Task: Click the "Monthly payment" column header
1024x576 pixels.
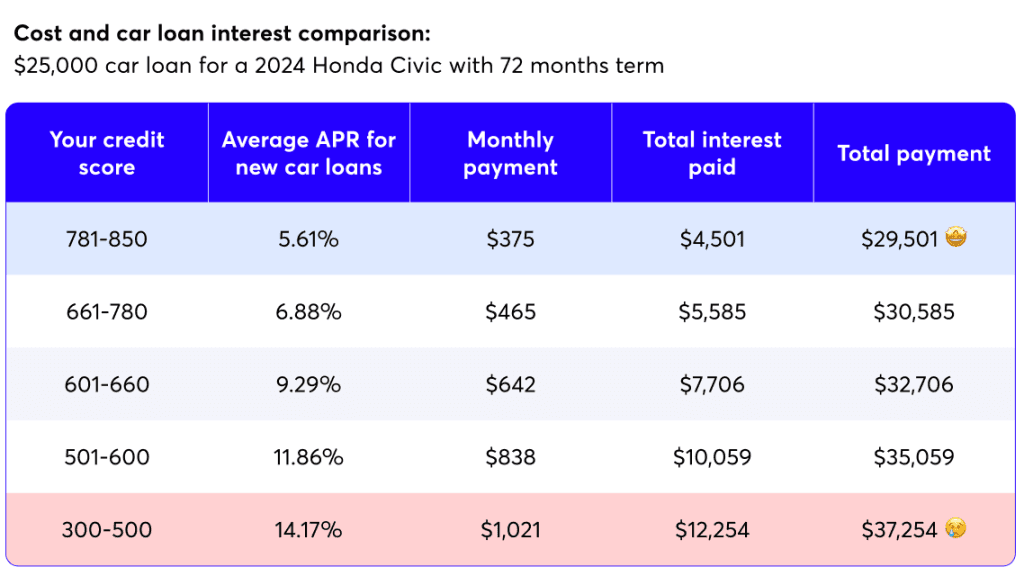Action: [x=510, y=153]
